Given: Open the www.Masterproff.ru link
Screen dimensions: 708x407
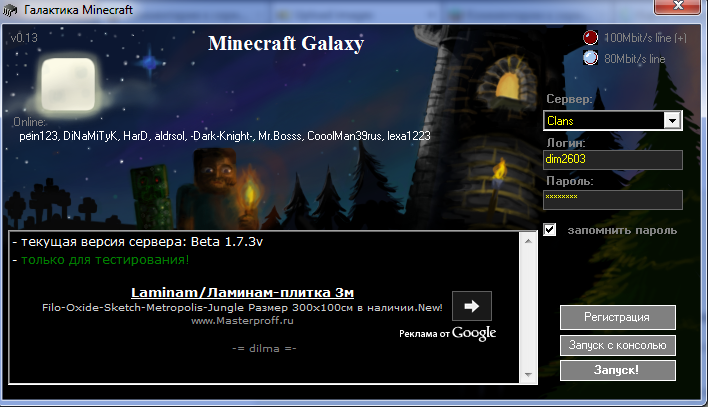Looking at the screenshot, I should [x=242, y=321].
